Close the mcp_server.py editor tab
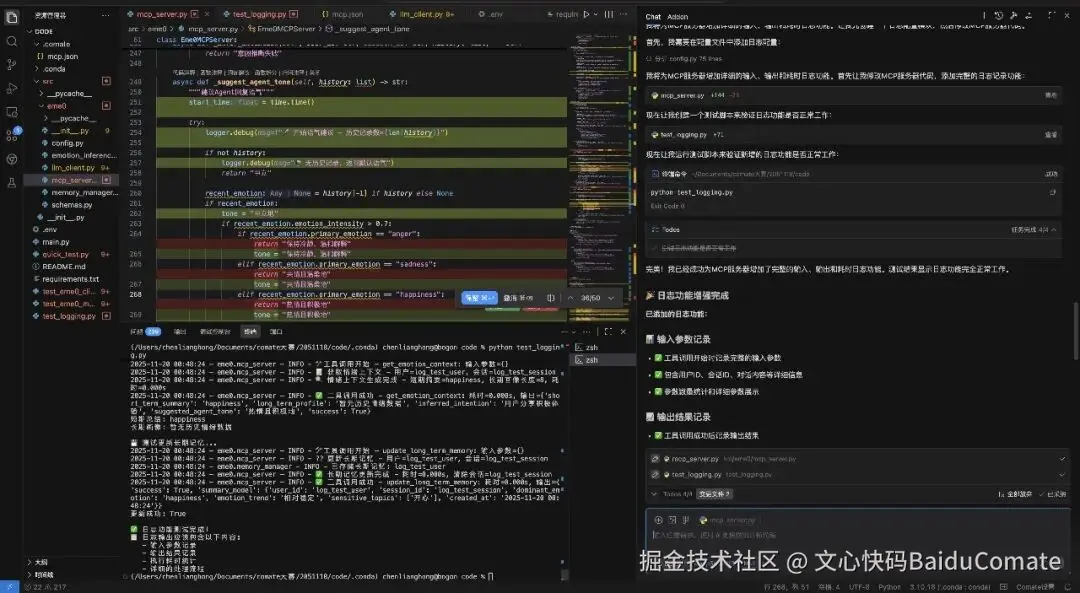Viewport: 1080px width, 593px height. tap(205, 14)
